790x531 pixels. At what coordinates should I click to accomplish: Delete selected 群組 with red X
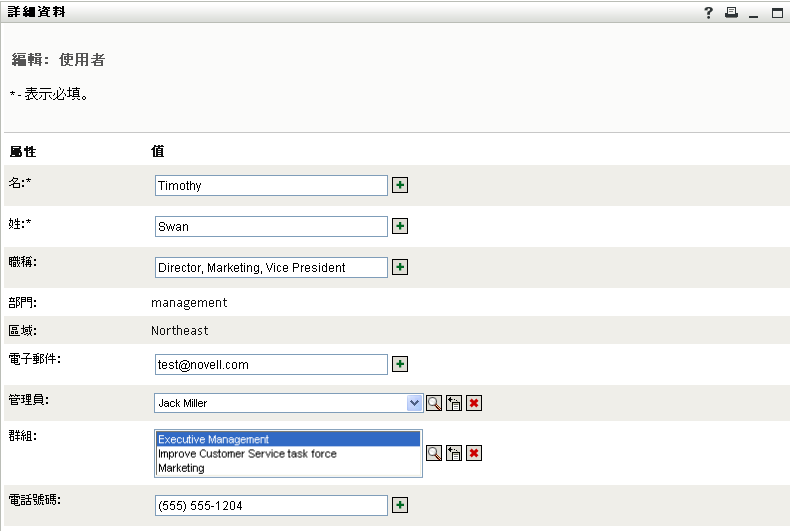point(474,453)
